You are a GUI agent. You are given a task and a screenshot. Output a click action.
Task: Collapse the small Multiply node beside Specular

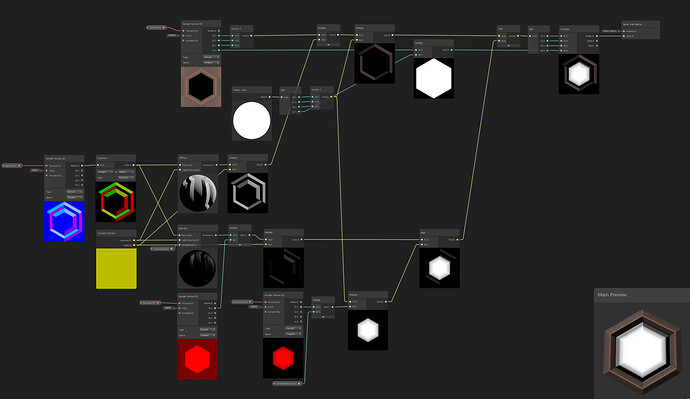[240, 245]
